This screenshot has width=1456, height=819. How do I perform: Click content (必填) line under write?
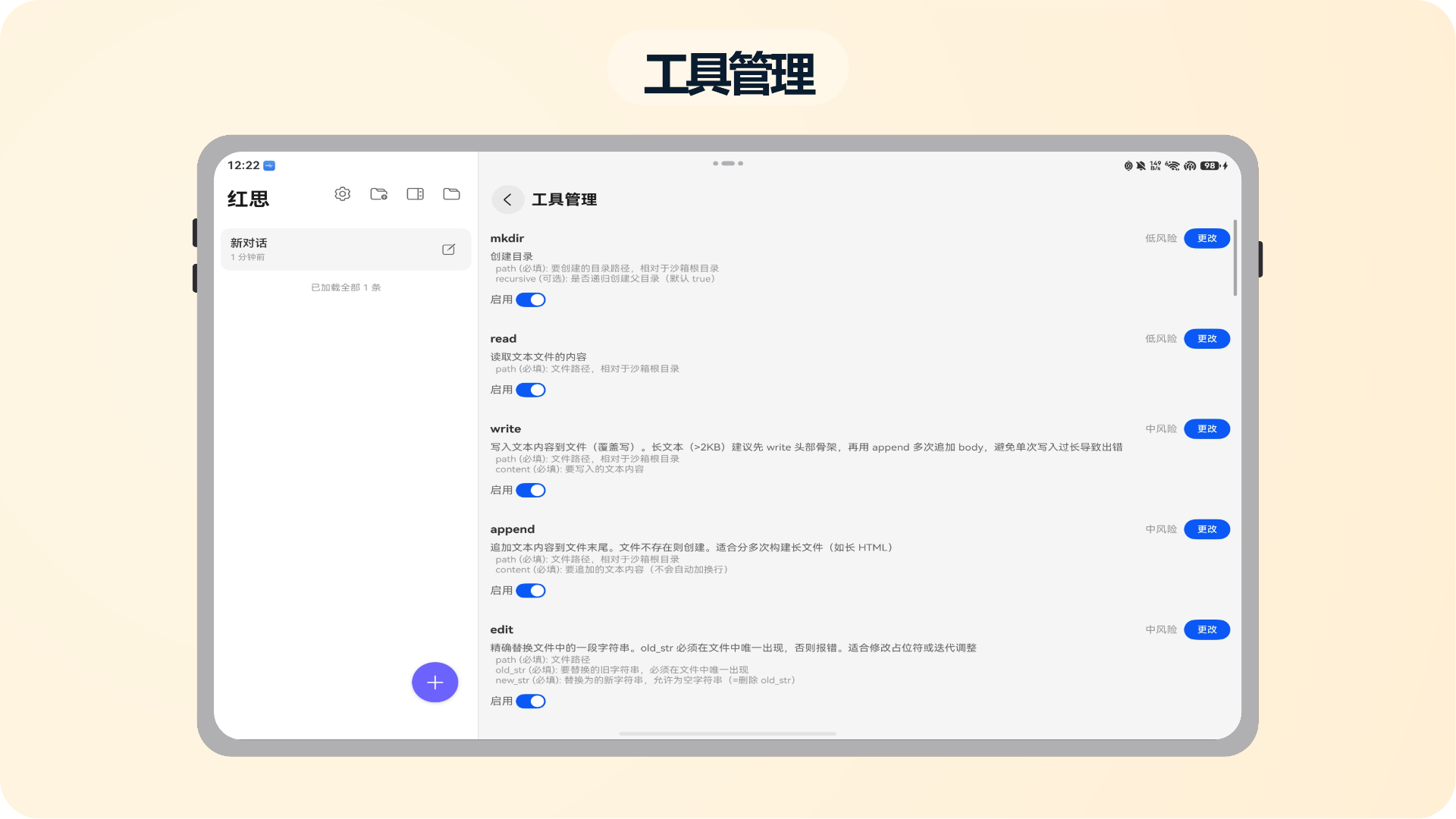tap(570, 469)
